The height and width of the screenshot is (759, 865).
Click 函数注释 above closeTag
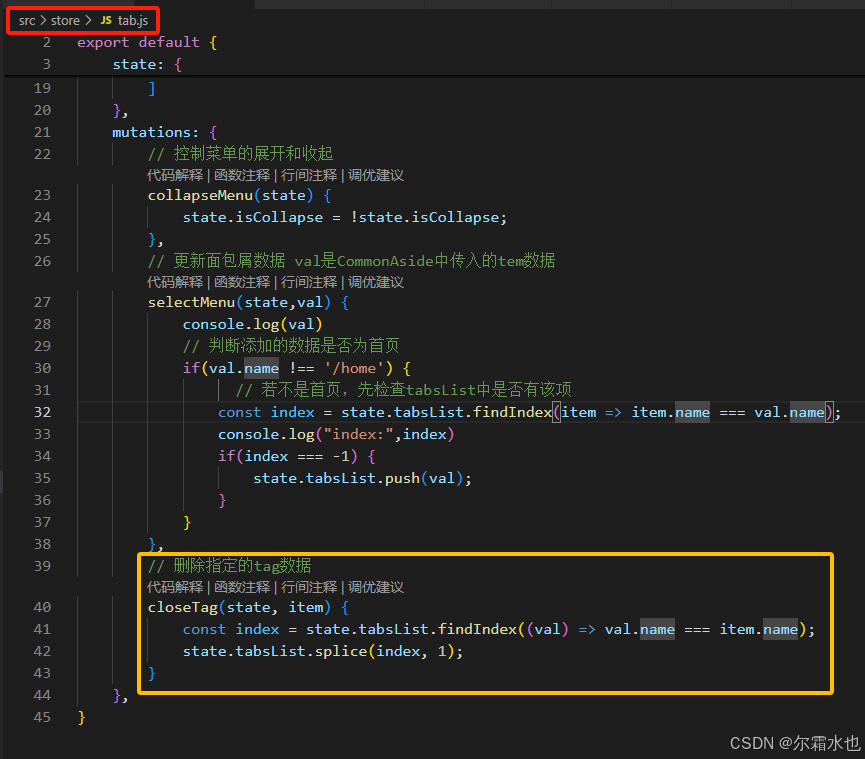coord(242,587)
